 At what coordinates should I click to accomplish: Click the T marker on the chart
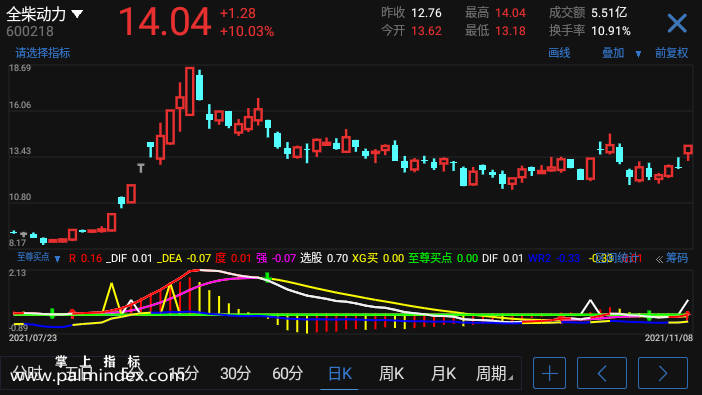coord(141,168)
